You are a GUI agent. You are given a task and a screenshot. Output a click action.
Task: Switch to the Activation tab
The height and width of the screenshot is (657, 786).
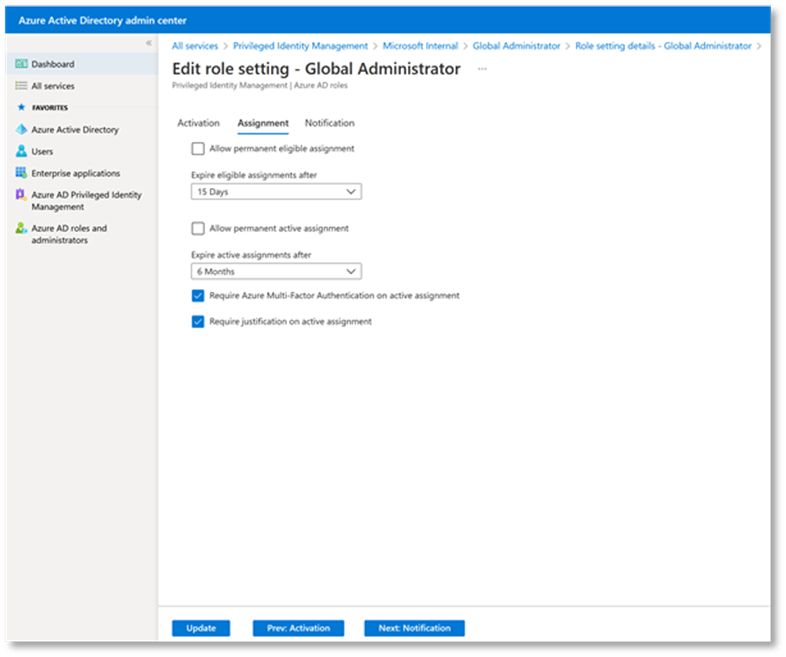click(x=198, y=123)
